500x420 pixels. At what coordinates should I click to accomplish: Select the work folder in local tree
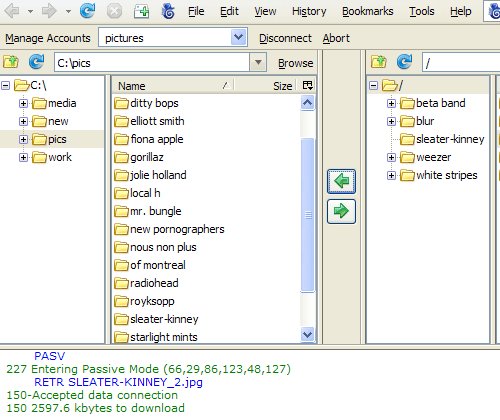pyautogui.click(x=52, y=157)
